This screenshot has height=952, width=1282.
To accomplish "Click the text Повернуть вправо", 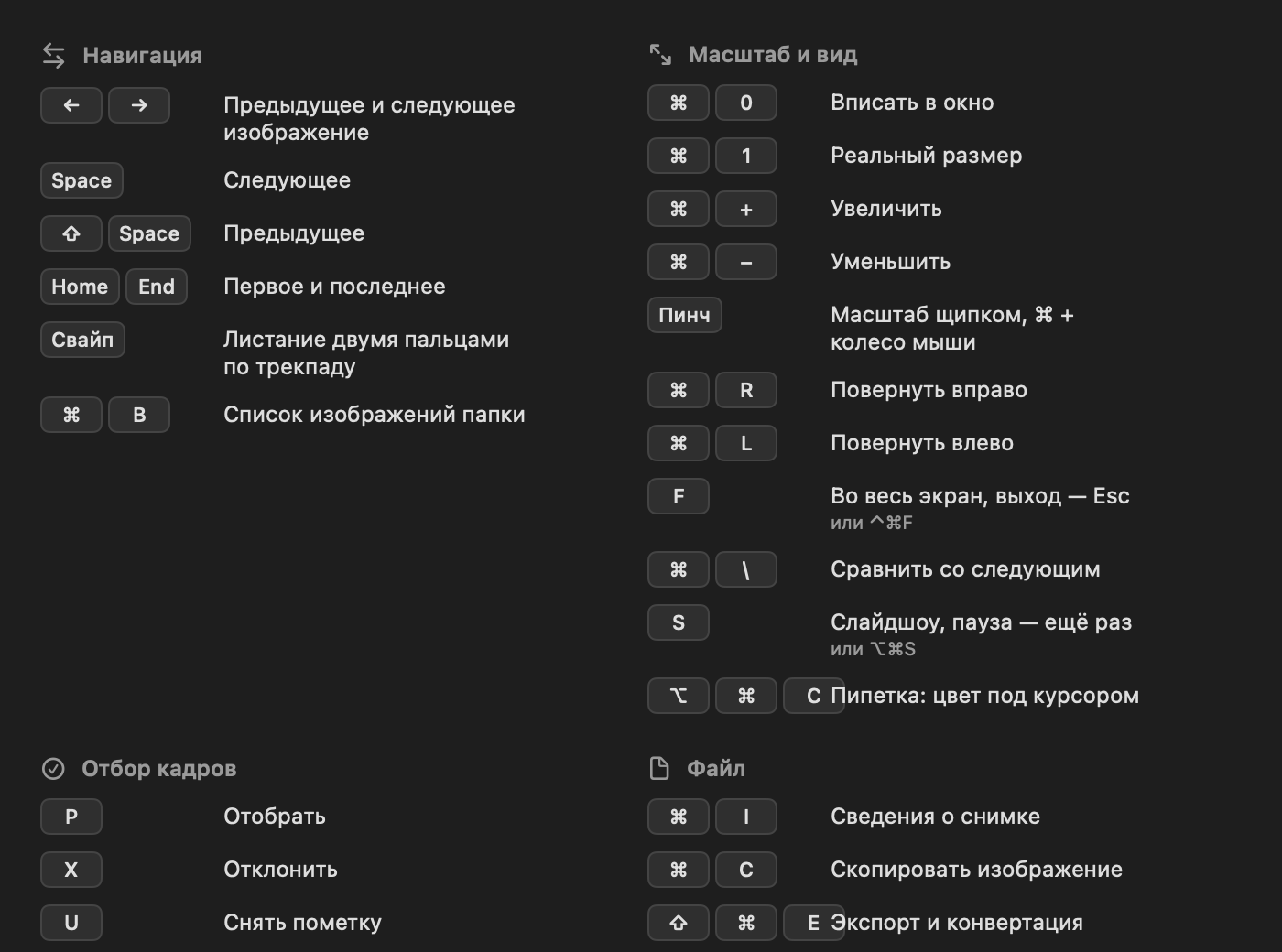I will [x=929, y=390].
